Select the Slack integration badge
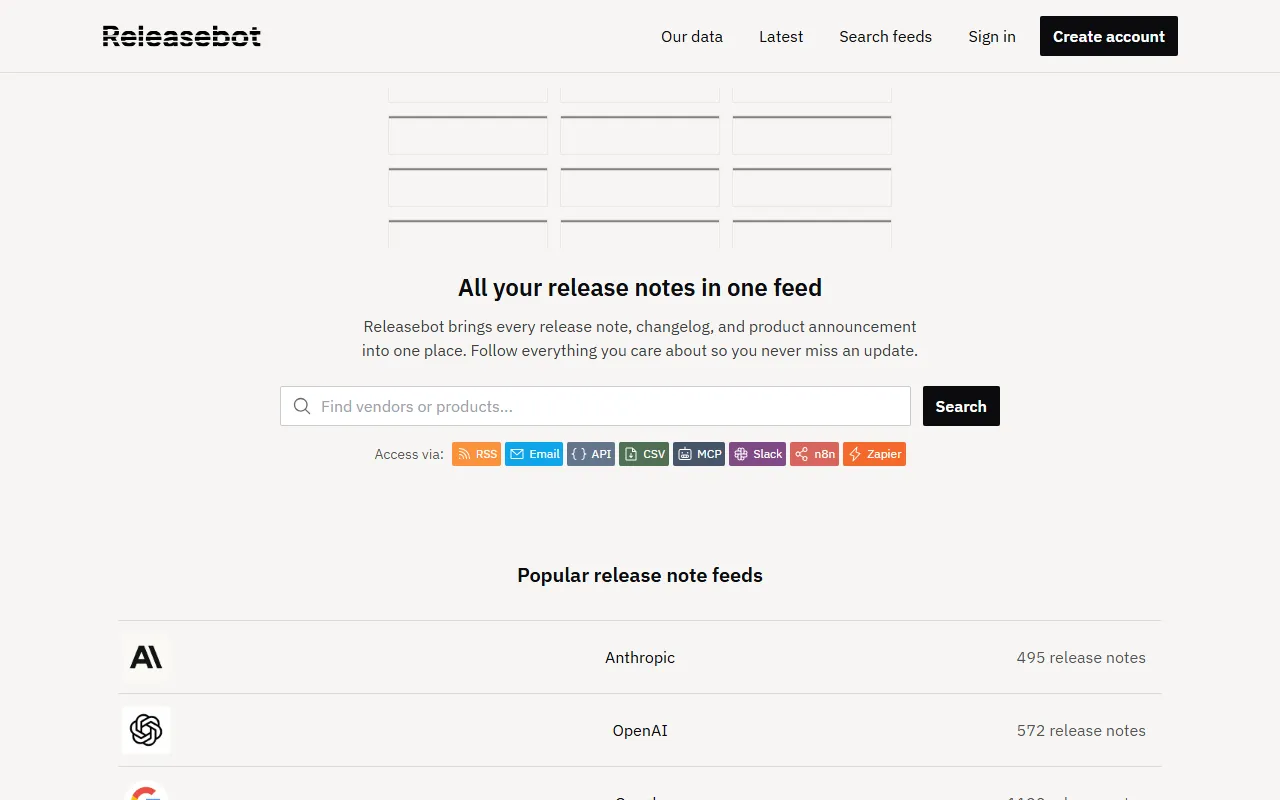 click(x=757, y=454)
